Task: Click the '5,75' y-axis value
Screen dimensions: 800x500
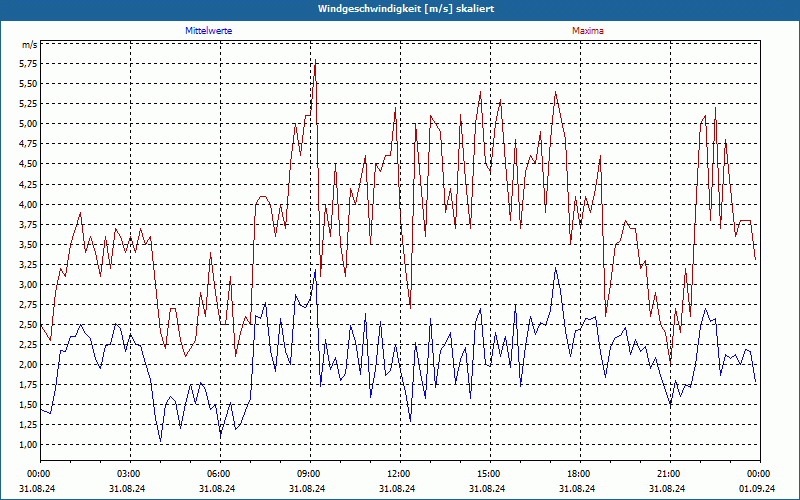Action: point(28,64)
